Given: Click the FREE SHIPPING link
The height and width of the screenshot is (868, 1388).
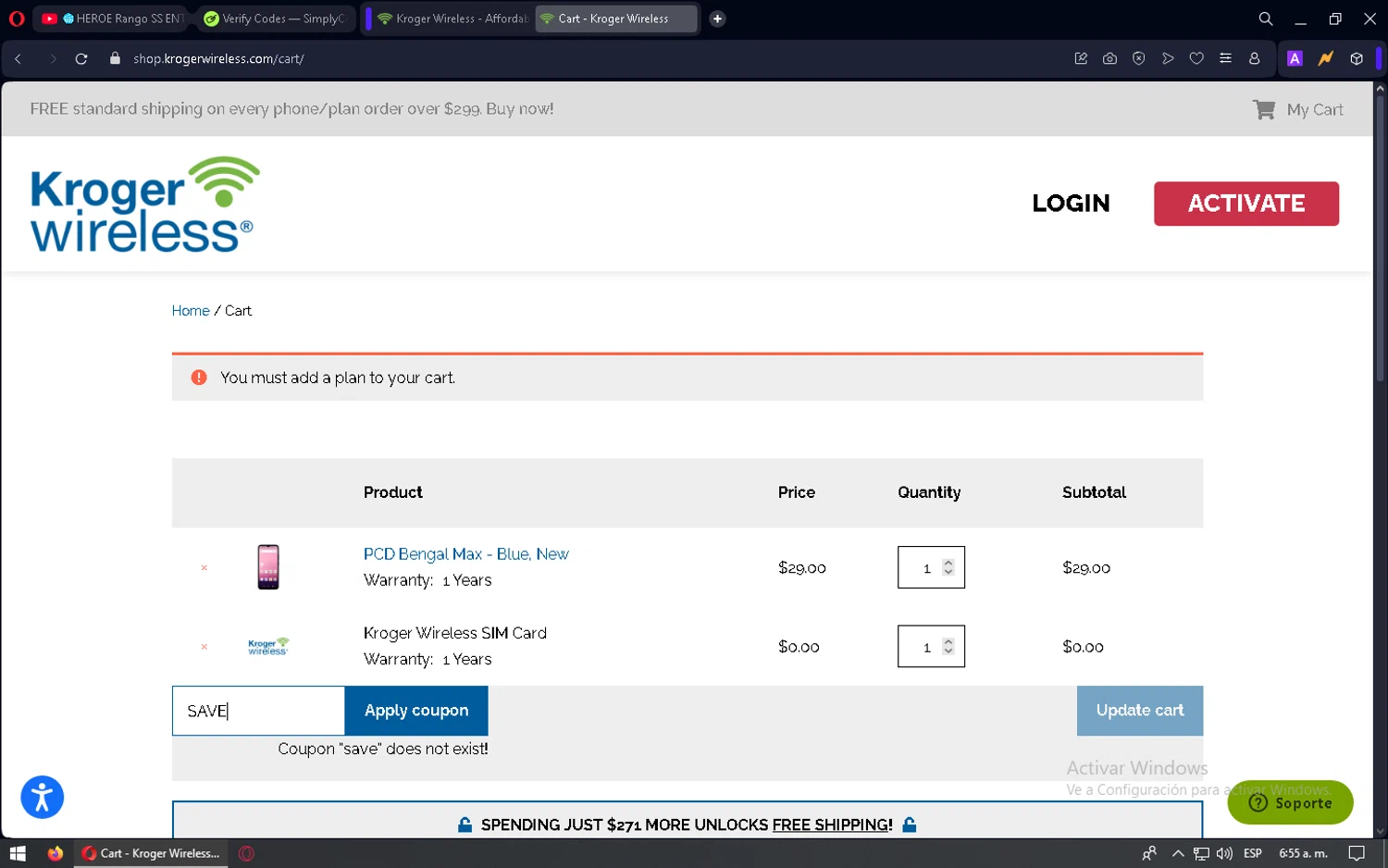Looking at the screenshot, I should [x=832, y=825].
